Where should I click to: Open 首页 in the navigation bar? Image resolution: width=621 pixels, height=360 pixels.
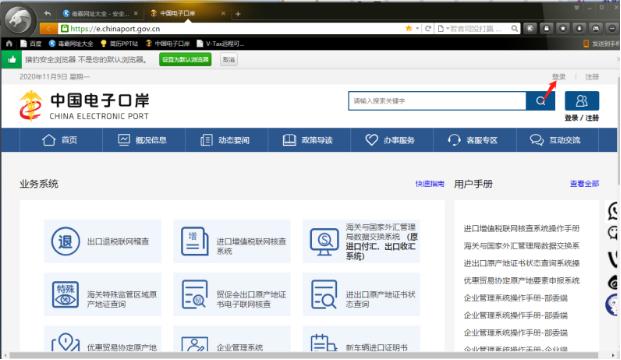point(60,140)
